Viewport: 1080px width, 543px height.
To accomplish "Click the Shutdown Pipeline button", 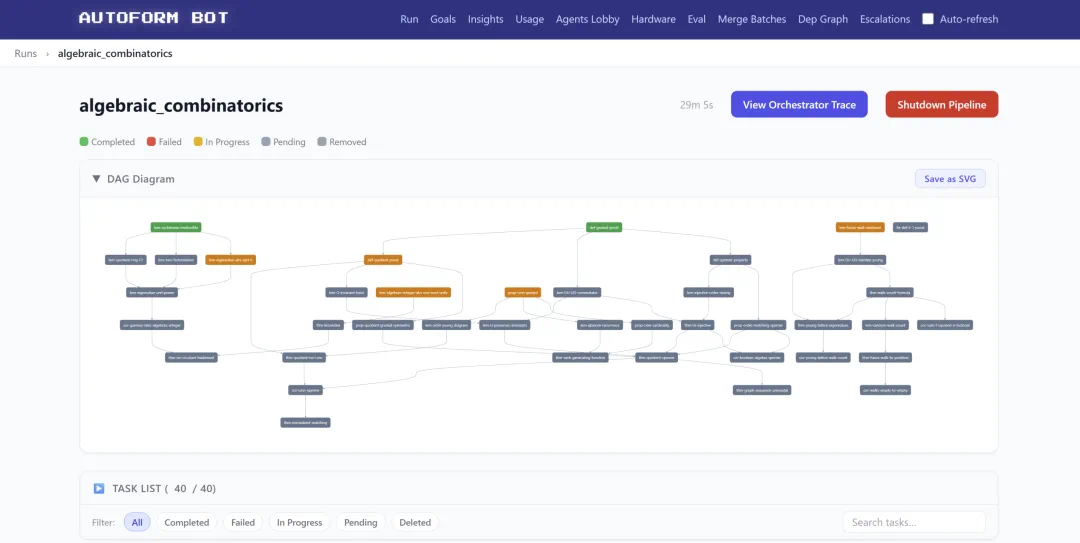I will [x=942, y=105].
